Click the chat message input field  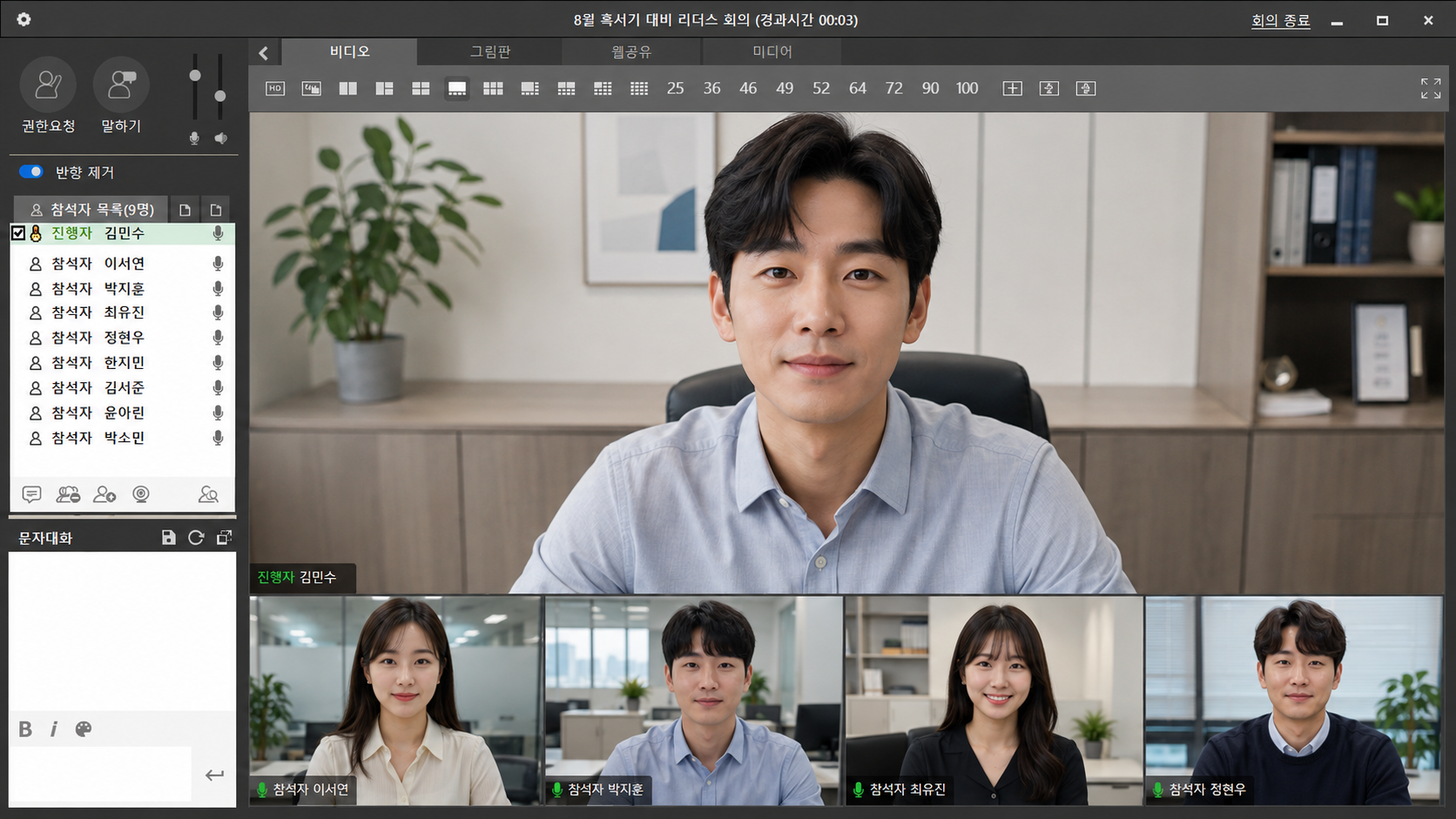[x=100, y=774]
